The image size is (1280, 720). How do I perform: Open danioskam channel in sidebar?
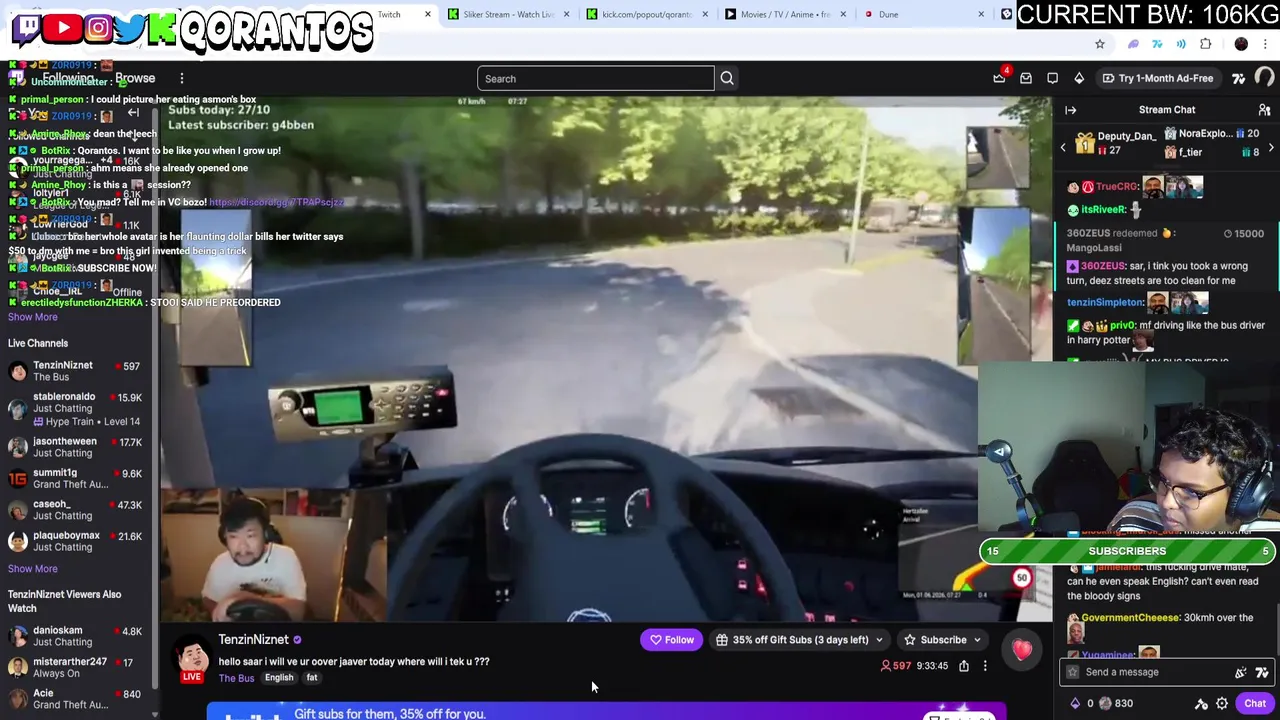(x=76, y=636)
